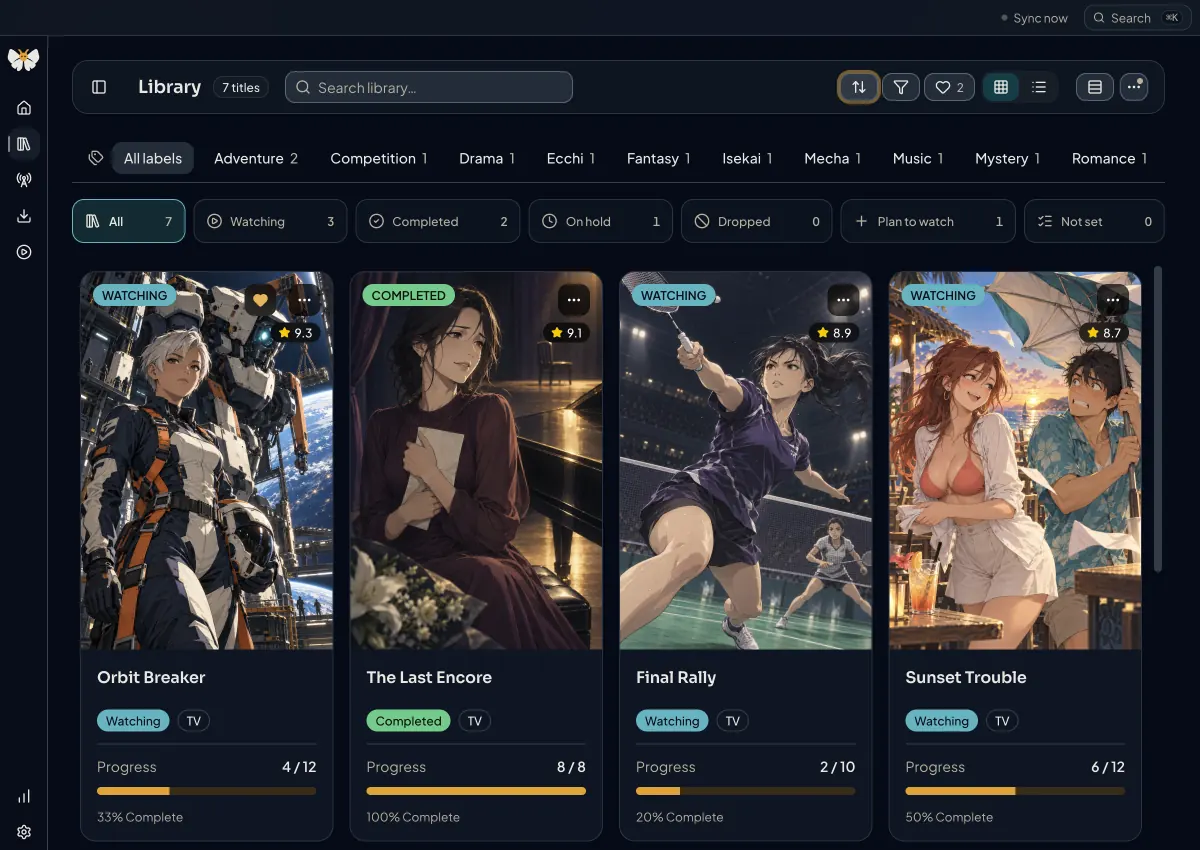Filter by Romance label
This screenshot has height=850, width=1200.
(1109, 158)
